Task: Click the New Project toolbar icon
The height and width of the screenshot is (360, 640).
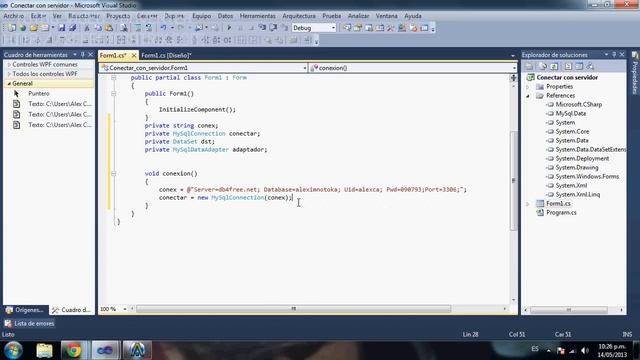Action: [11, 28]
